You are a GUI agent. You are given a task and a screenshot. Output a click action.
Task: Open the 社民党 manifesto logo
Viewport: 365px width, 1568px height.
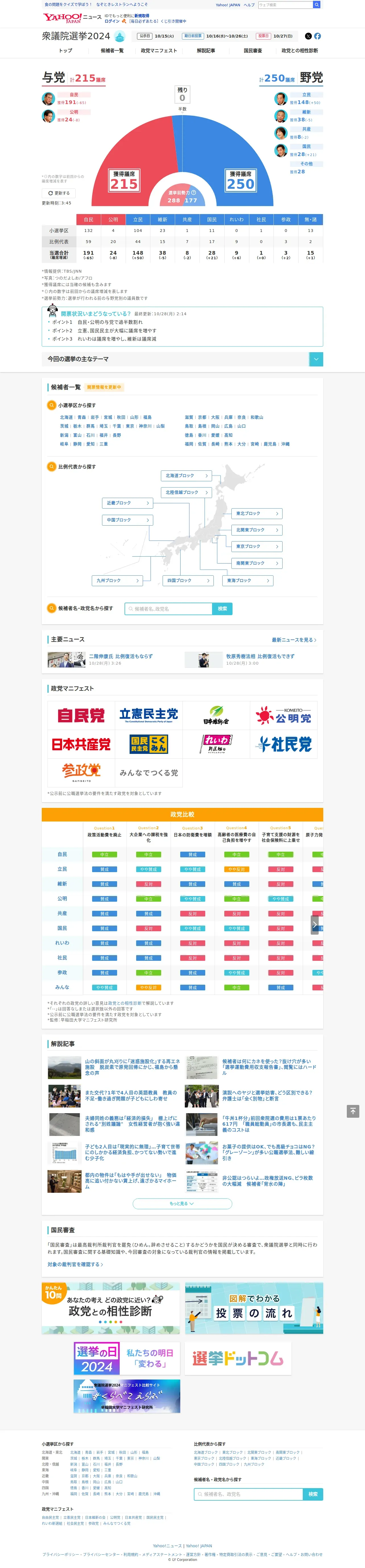click(283, 744)
